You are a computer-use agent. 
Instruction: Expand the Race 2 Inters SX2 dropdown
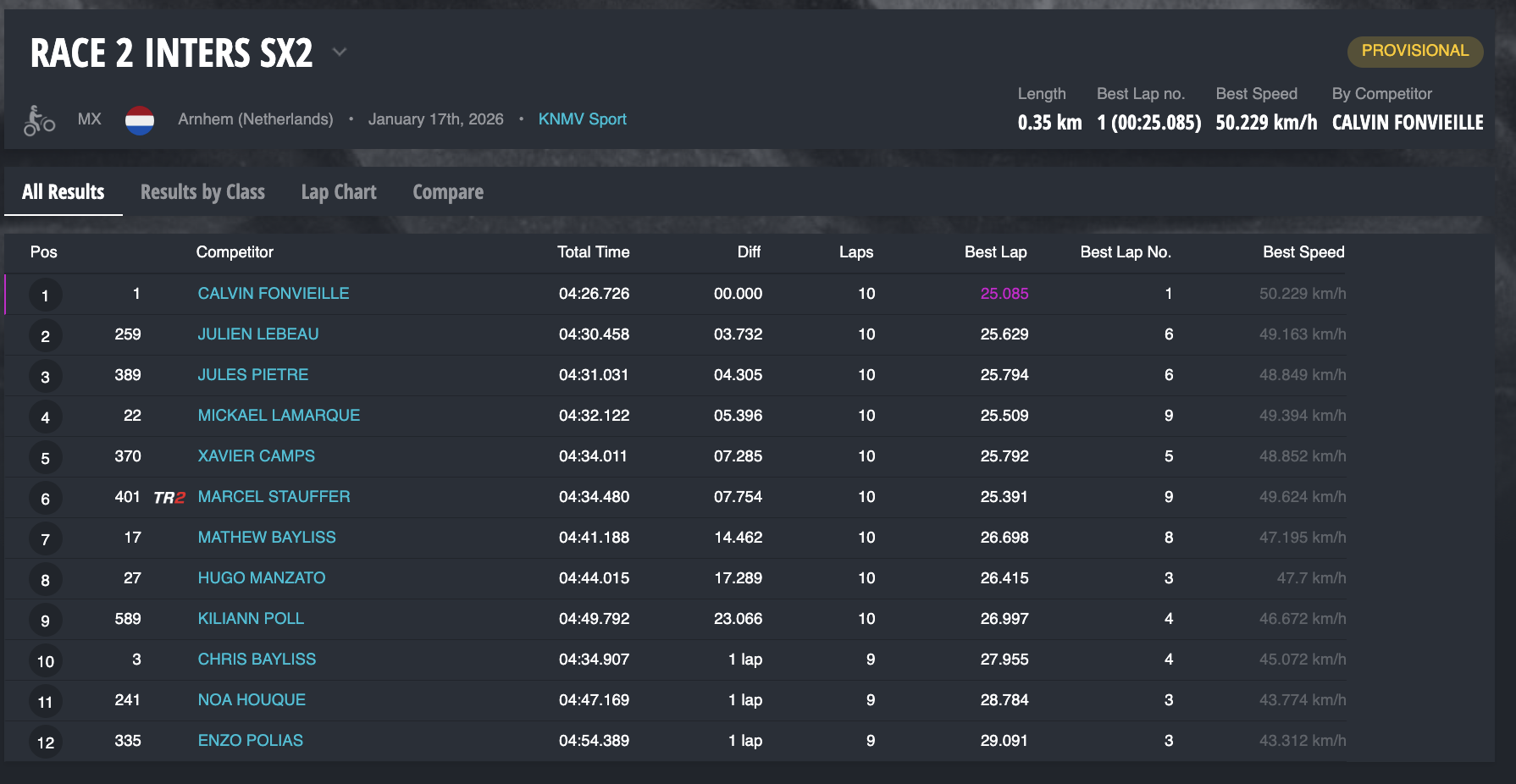click(340, 52)
